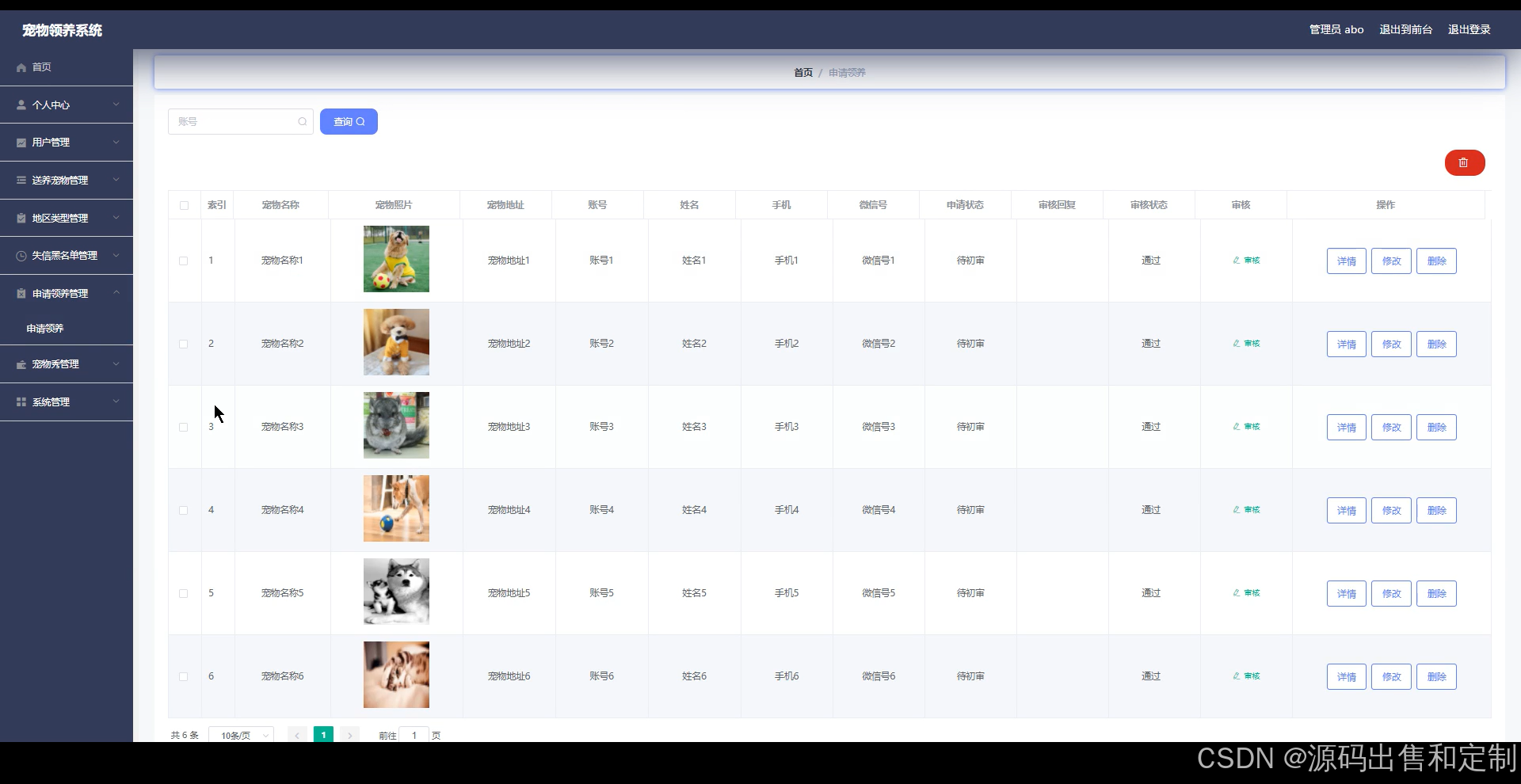Expand the 用户管理 menu chevron
The image size is (1521, 784).
(116, 143)
